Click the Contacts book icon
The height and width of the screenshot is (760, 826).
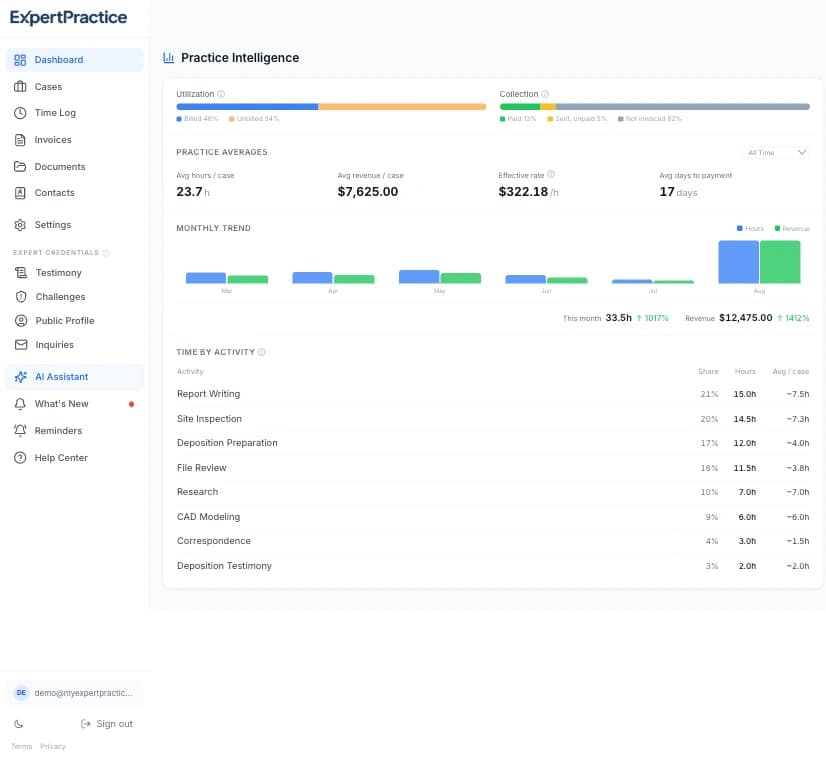point(20,193)
